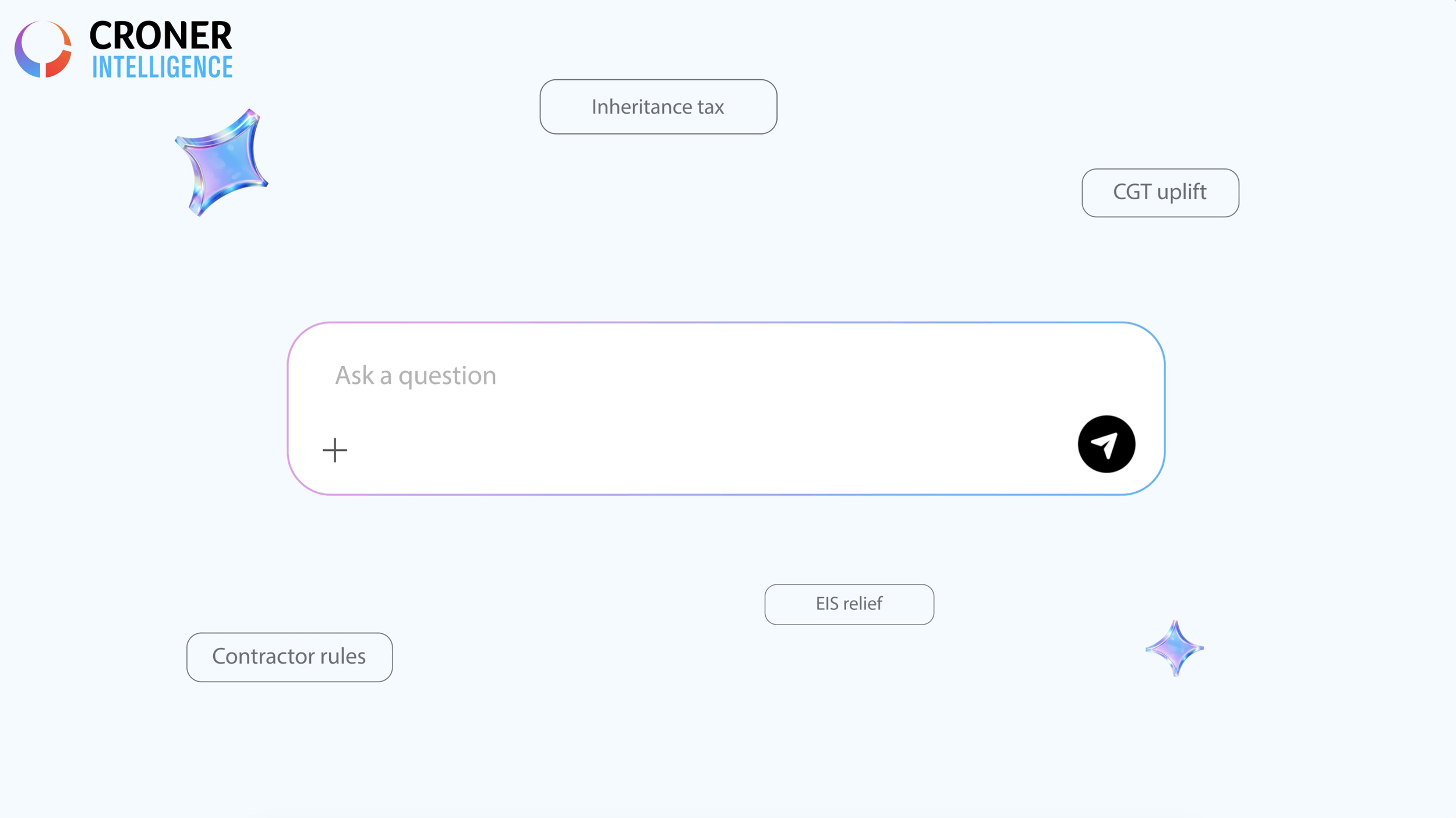Click the black paper-plane send button

coord(1106,444)
